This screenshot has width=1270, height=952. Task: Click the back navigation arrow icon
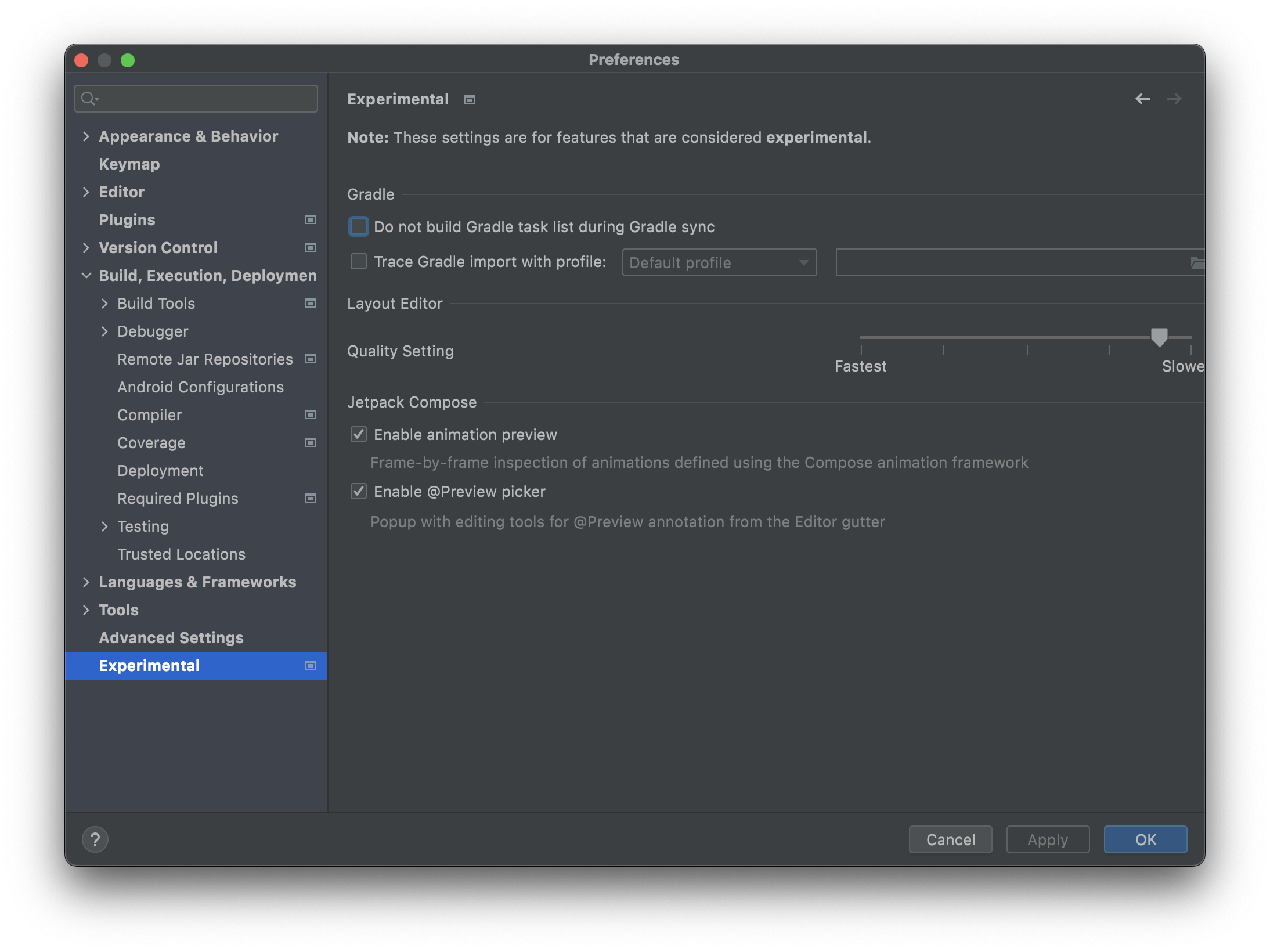tap(1142, 99)
